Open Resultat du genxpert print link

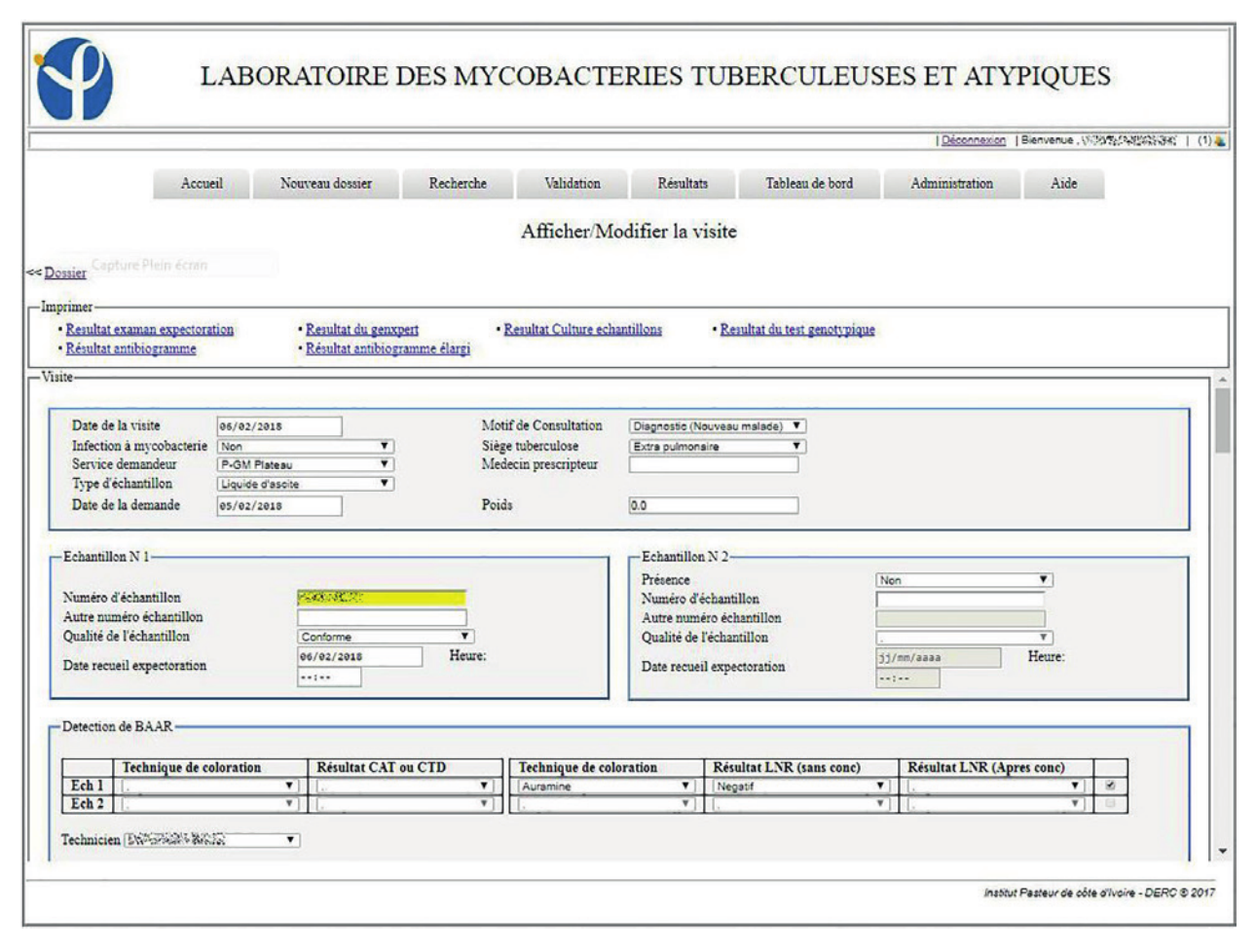(362, 330)
